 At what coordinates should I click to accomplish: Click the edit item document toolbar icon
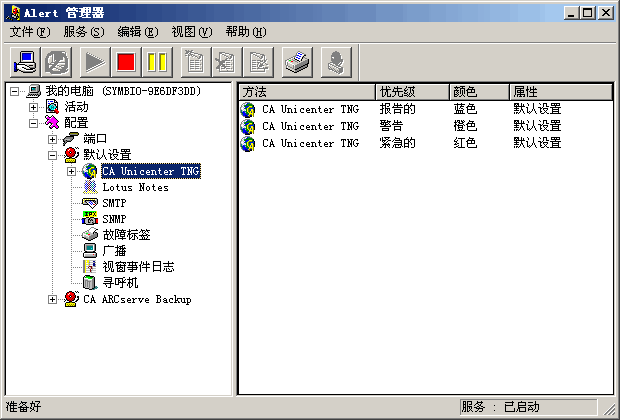point(258,62)
